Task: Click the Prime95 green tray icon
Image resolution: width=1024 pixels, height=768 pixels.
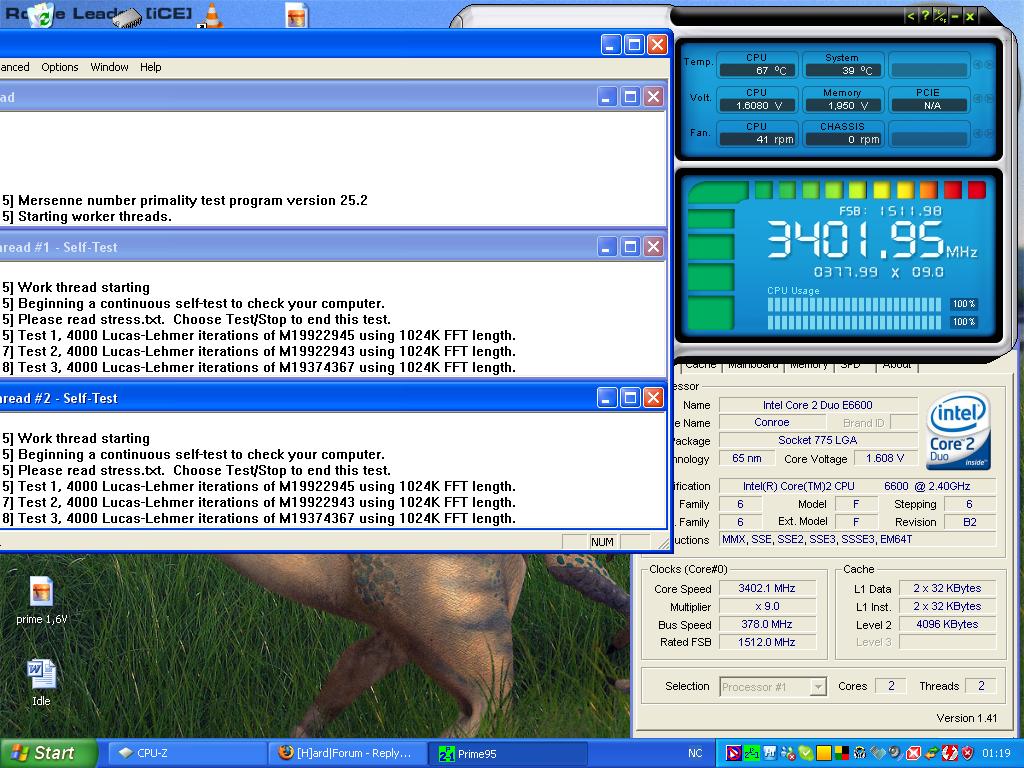Action: 752,753
